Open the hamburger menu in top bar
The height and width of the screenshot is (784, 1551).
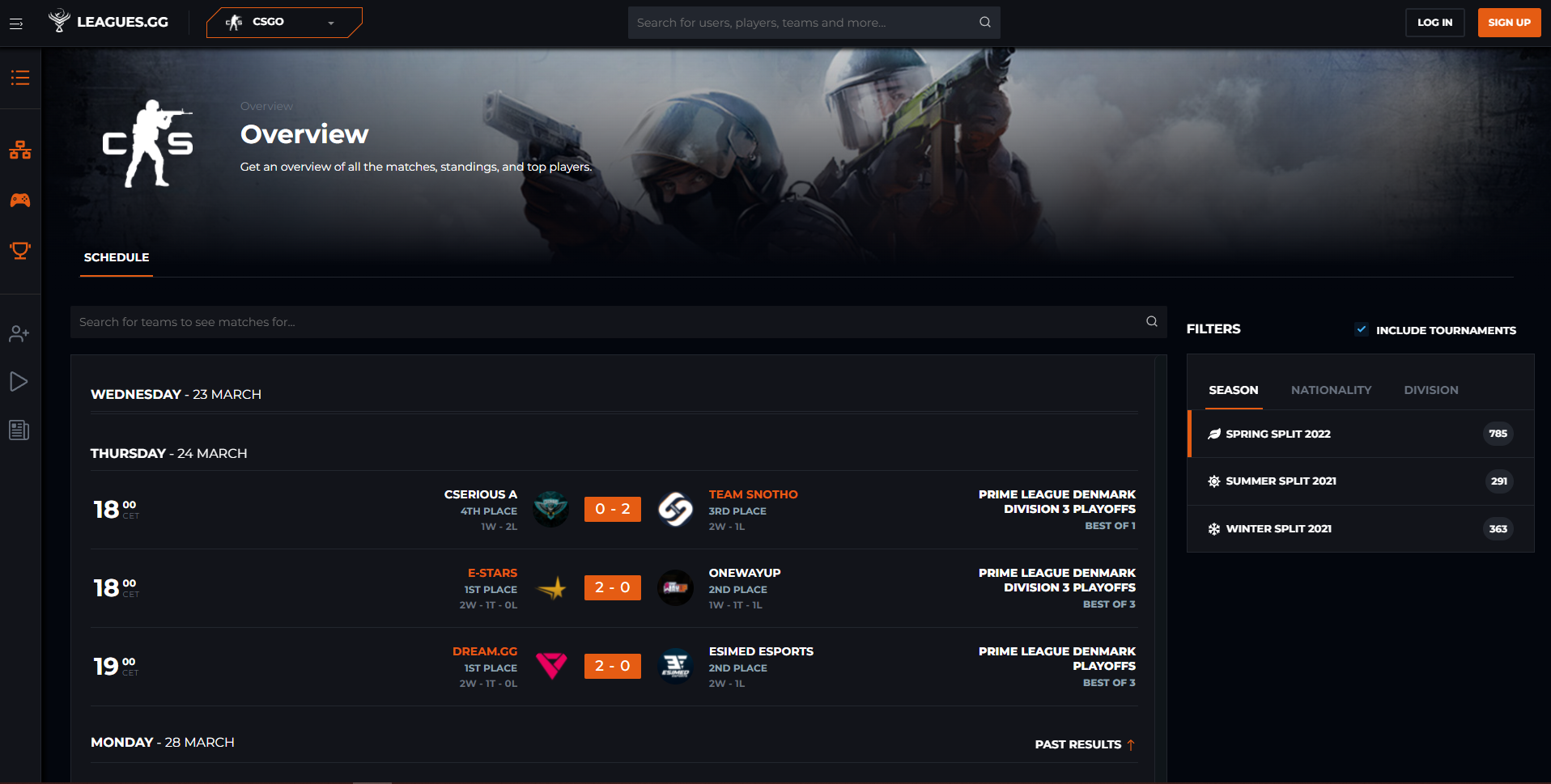point(16,23)
